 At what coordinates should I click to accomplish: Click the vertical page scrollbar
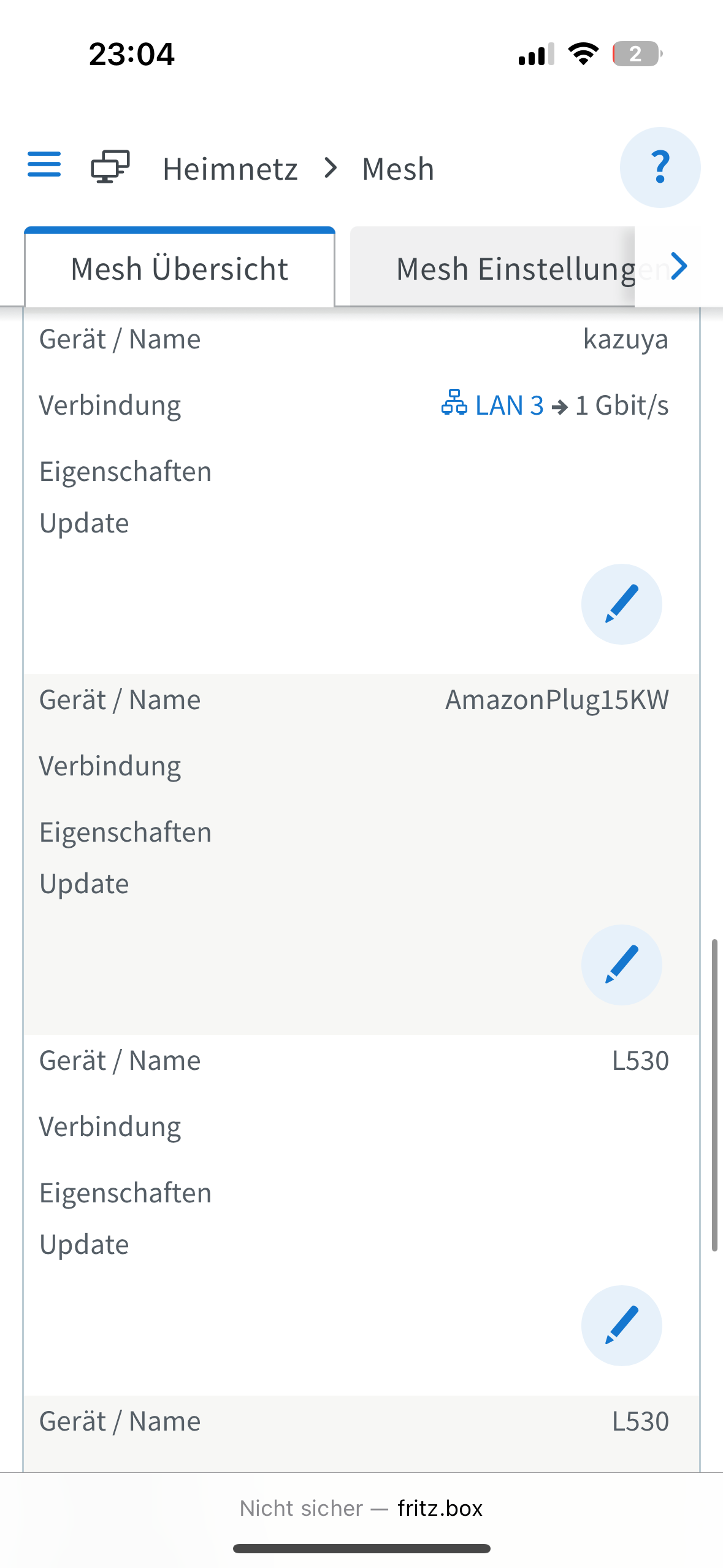pos(714,1094)
